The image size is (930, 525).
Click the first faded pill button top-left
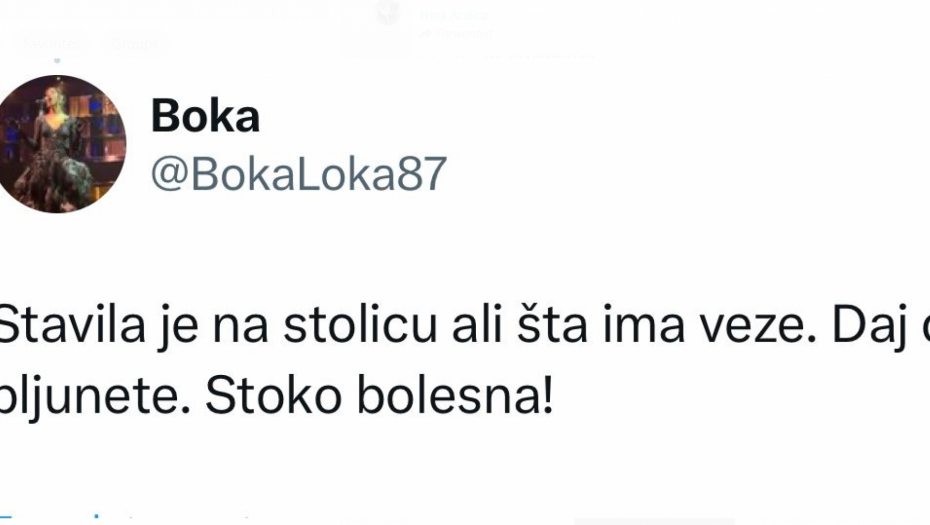[x=52, y=44]
